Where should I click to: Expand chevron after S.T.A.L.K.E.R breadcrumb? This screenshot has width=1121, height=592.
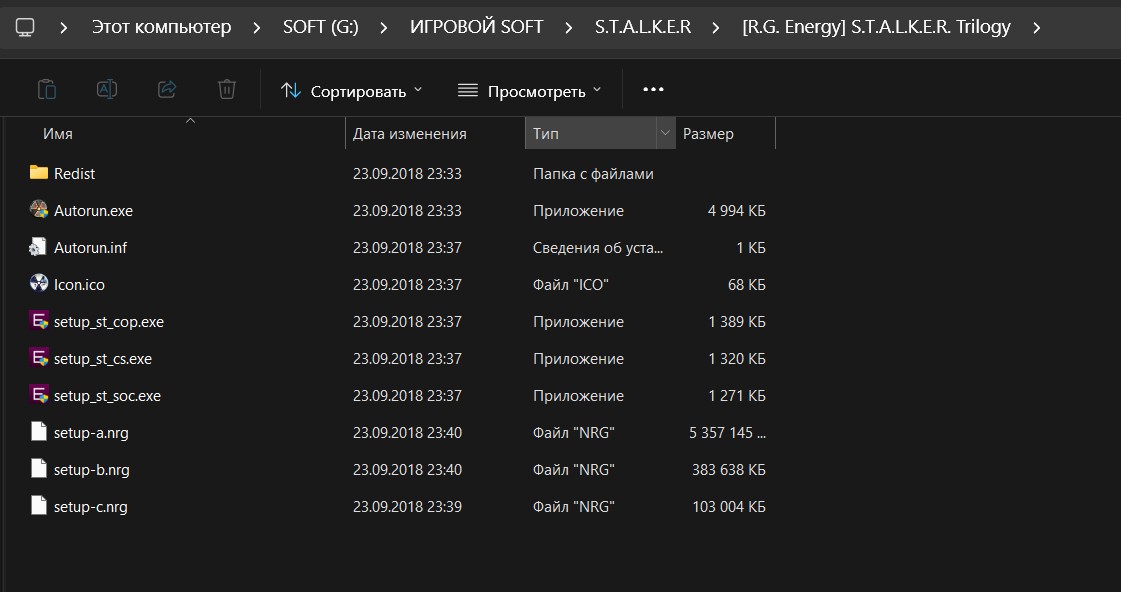pos(716,28)
